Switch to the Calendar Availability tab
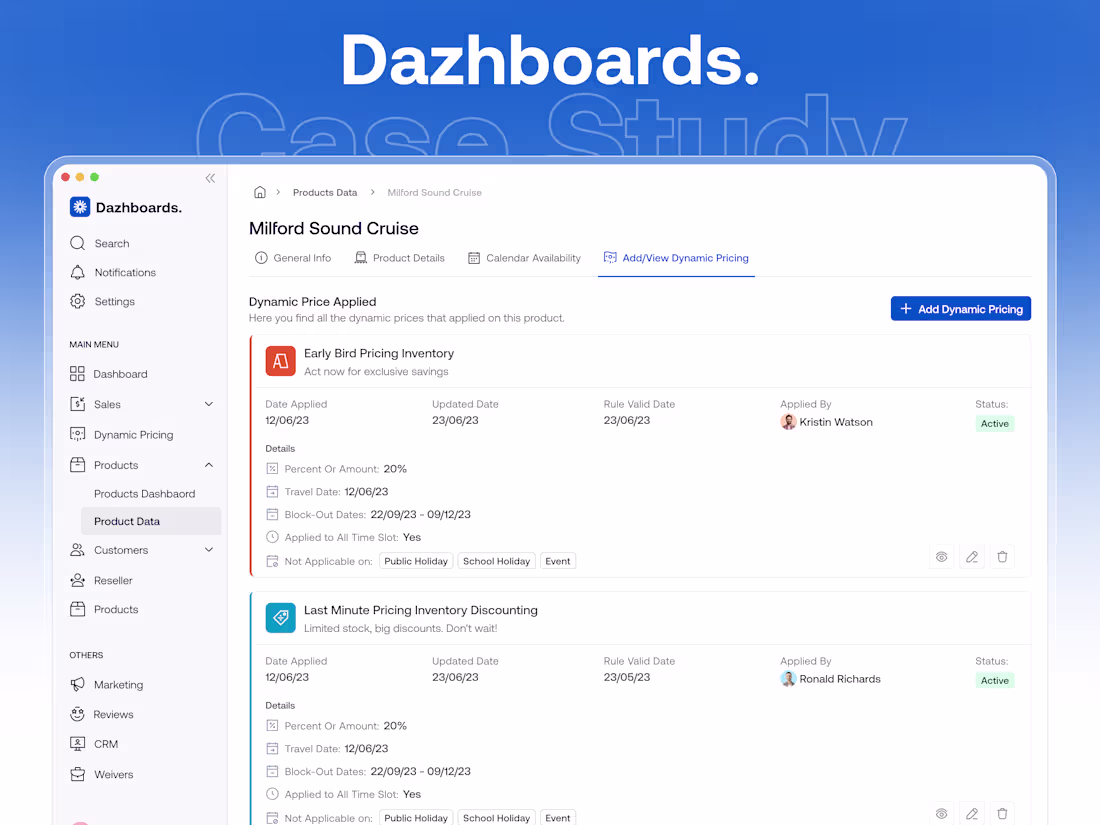 [x=524, y=257]
